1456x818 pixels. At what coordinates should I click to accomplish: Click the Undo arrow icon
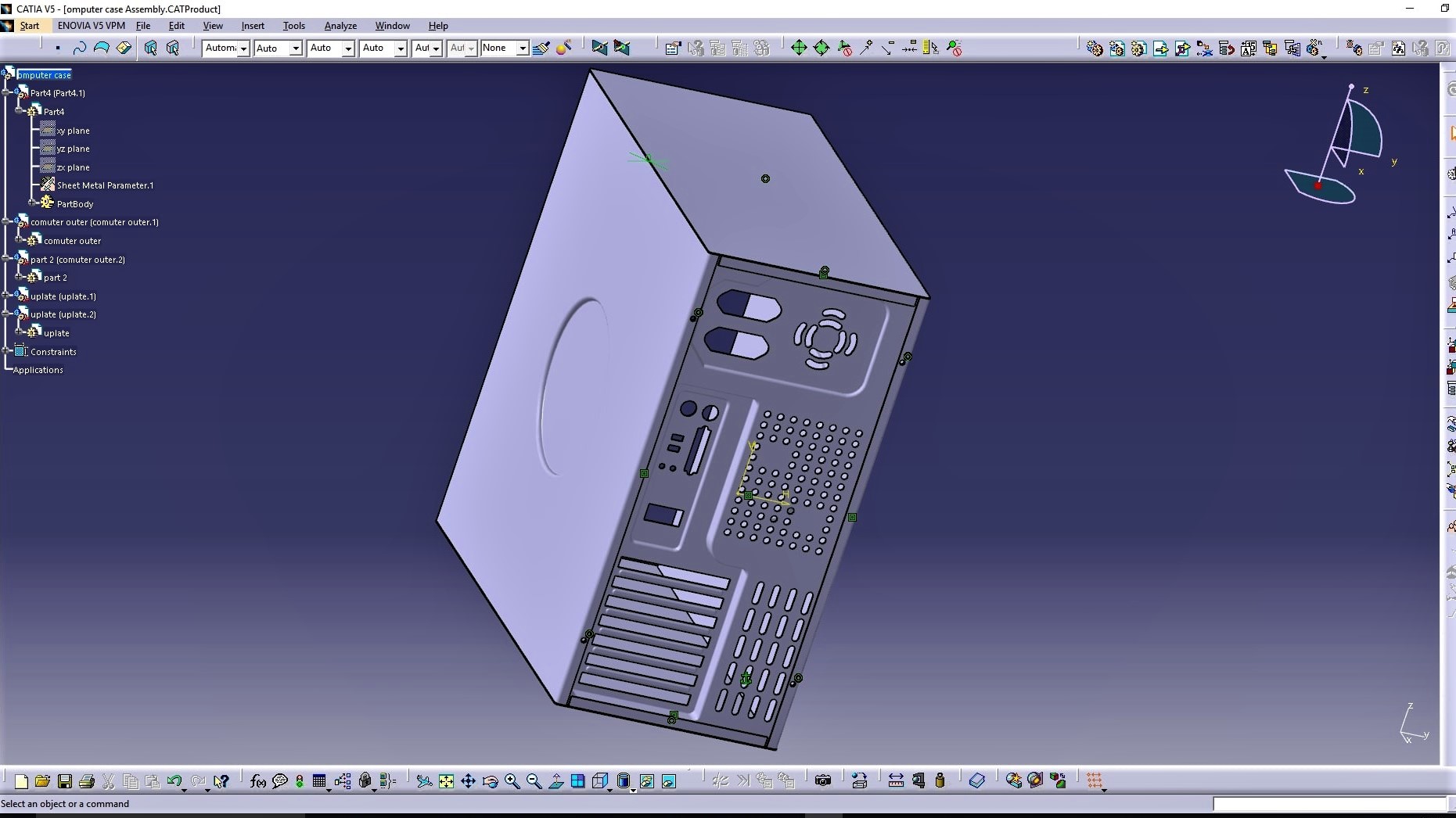[174, 780]
